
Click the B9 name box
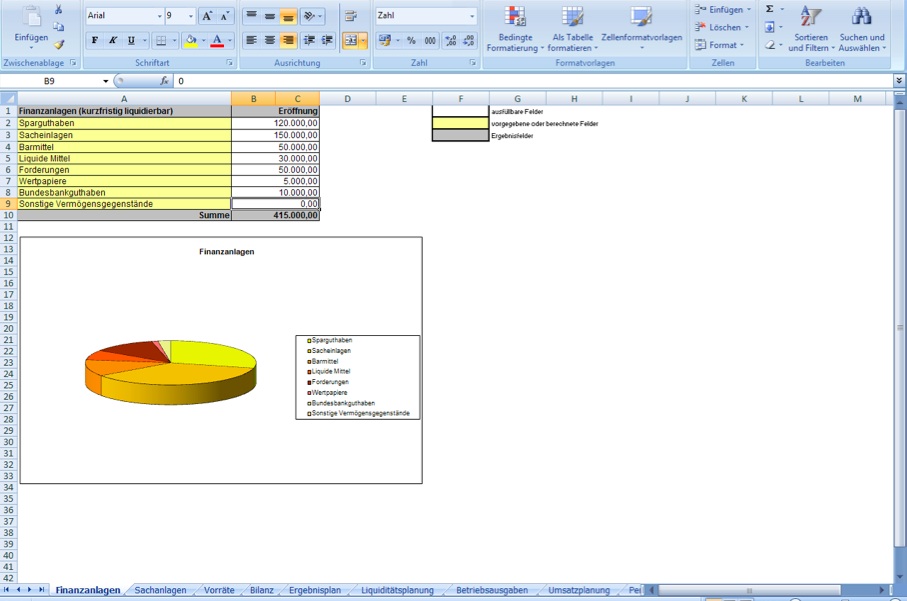49,81
